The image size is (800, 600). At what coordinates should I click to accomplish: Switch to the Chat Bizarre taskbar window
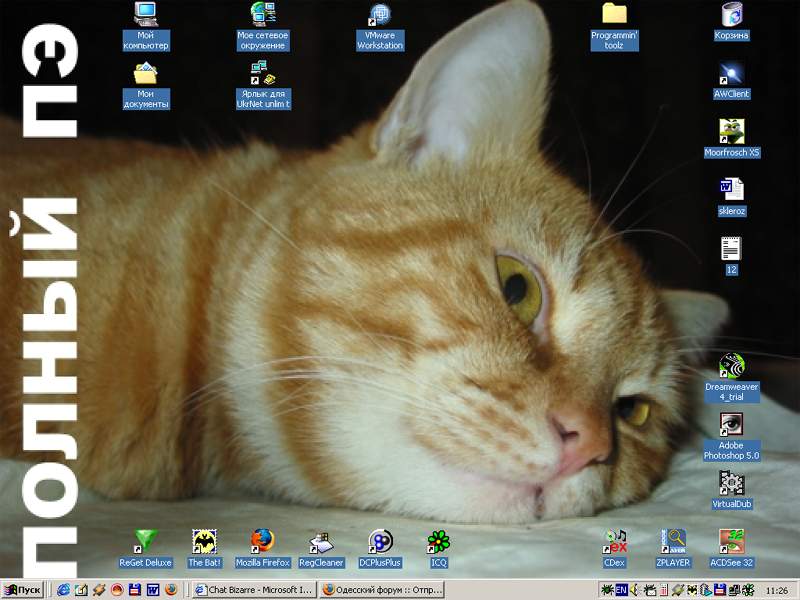pyautogui.click(x=253, y=590)
